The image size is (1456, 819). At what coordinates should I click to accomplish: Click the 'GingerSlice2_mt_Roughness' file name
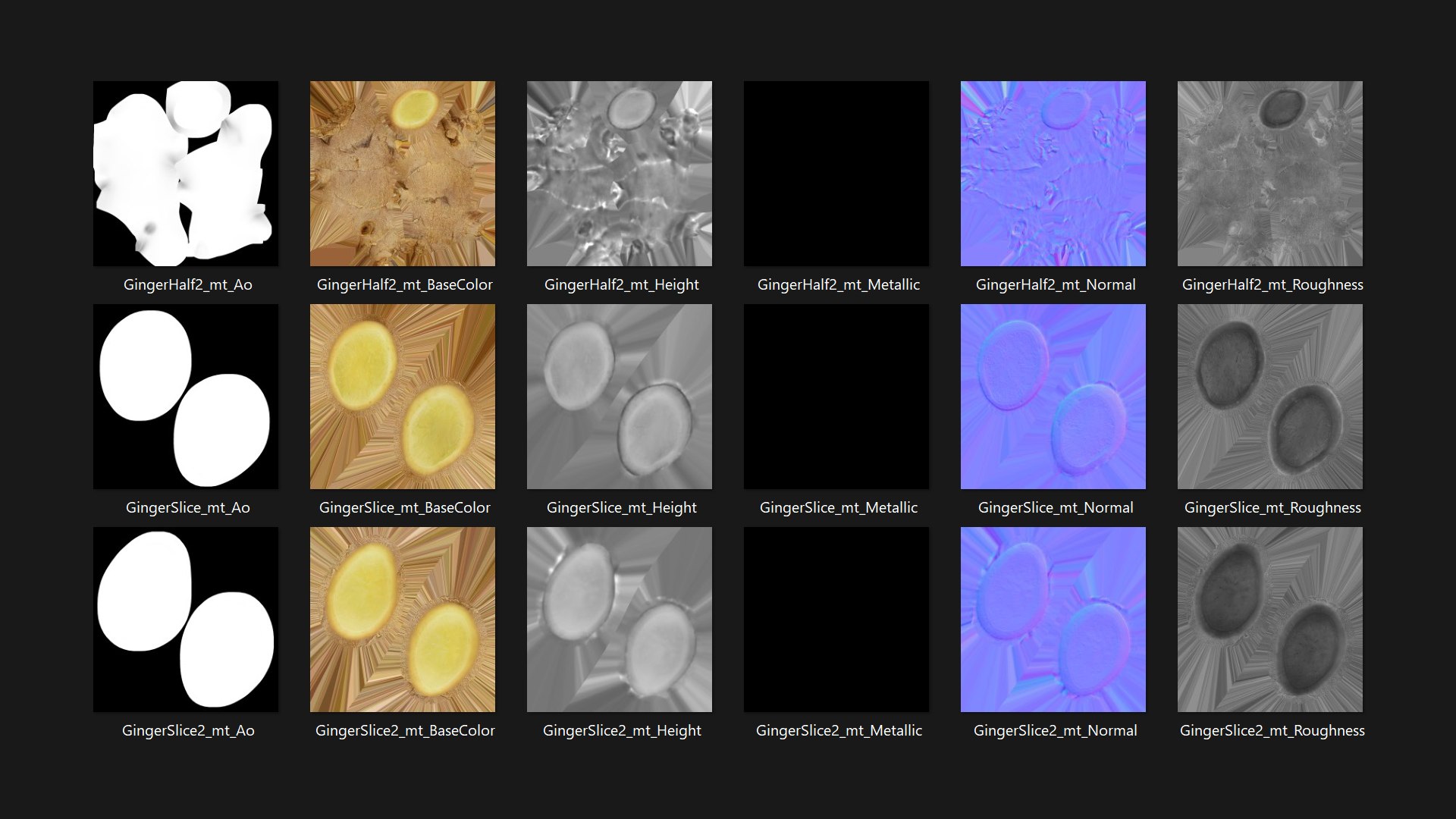coord(1272,731)
